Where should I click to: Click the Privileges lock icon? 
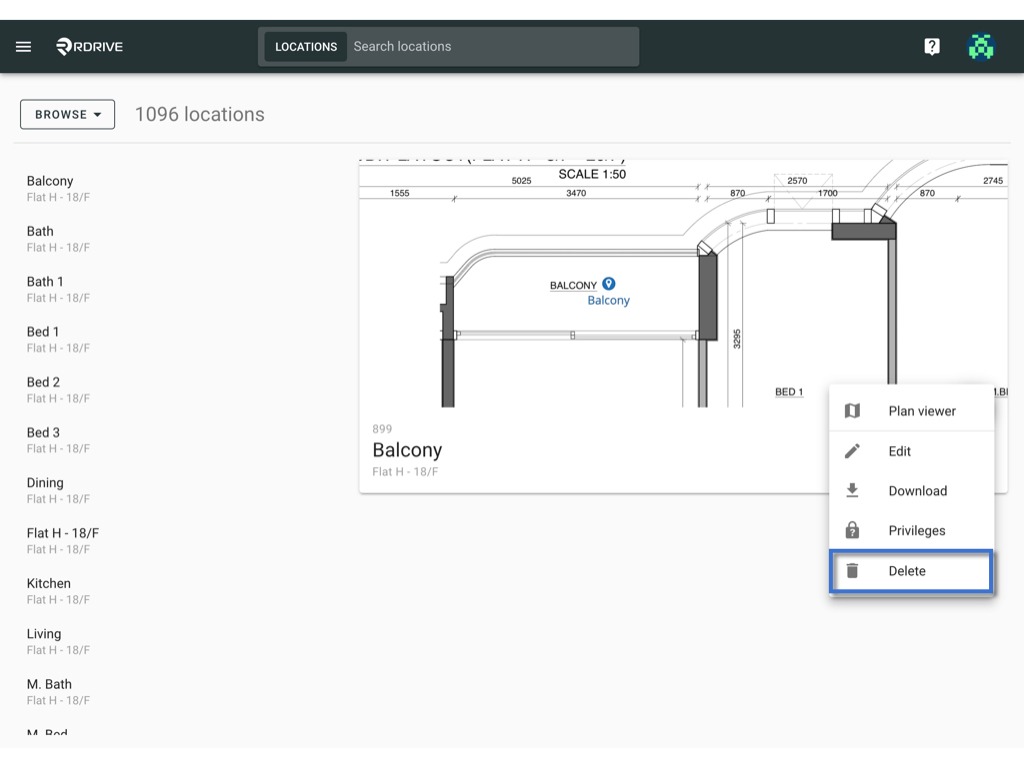tap(852, 530)
